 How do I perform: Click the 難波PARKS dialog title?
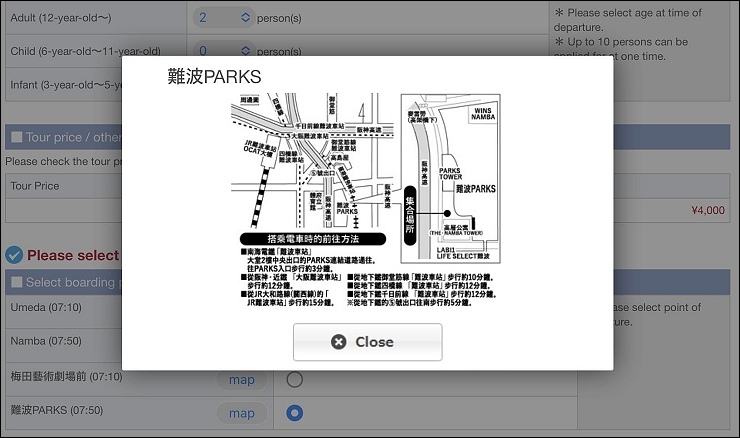point(214,76)
